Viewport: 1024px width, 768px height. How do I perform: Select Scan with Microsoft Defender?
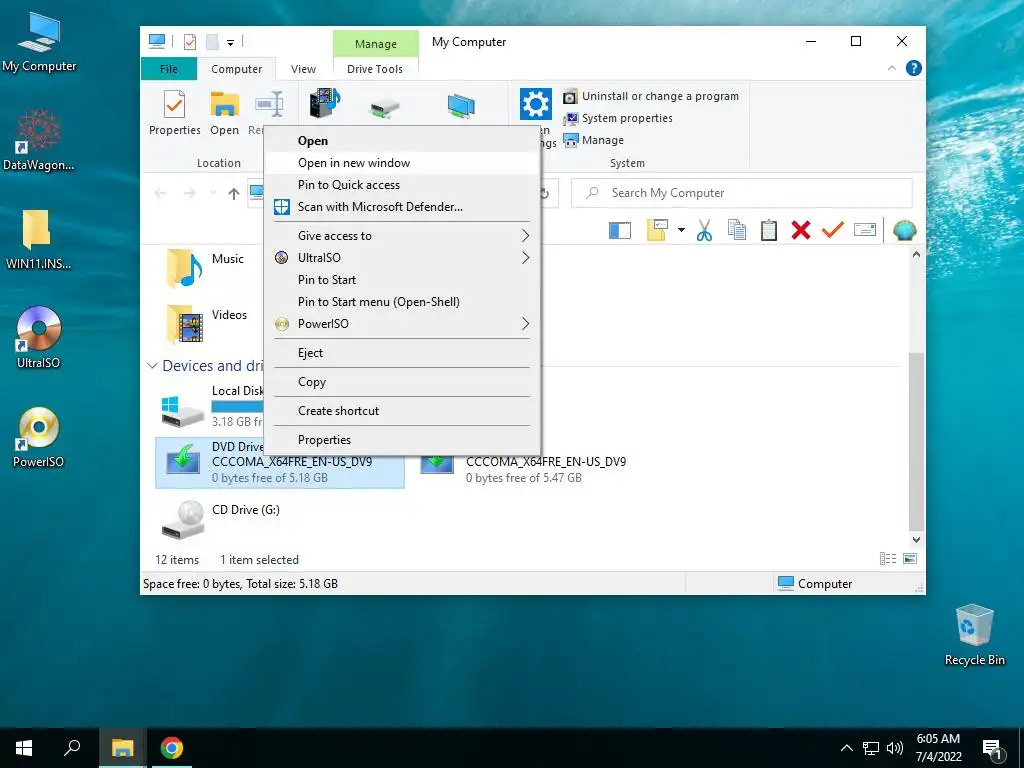tap(402, 207)
